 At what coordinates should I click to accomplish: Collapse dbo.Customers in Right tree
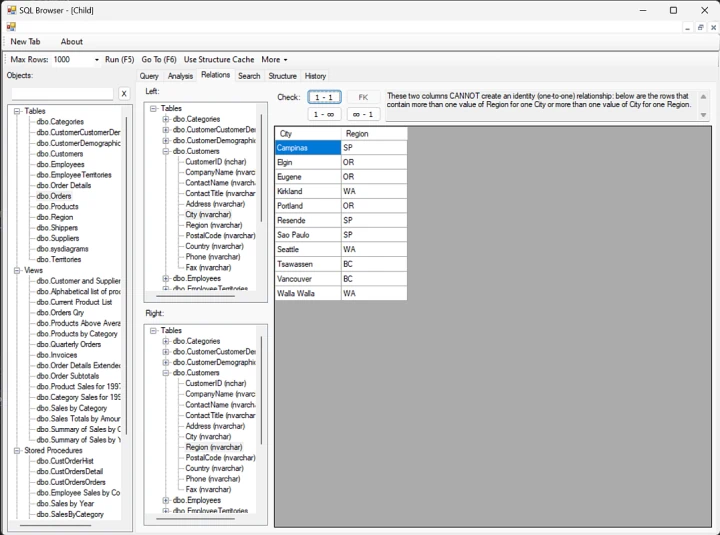coord(166,373)
